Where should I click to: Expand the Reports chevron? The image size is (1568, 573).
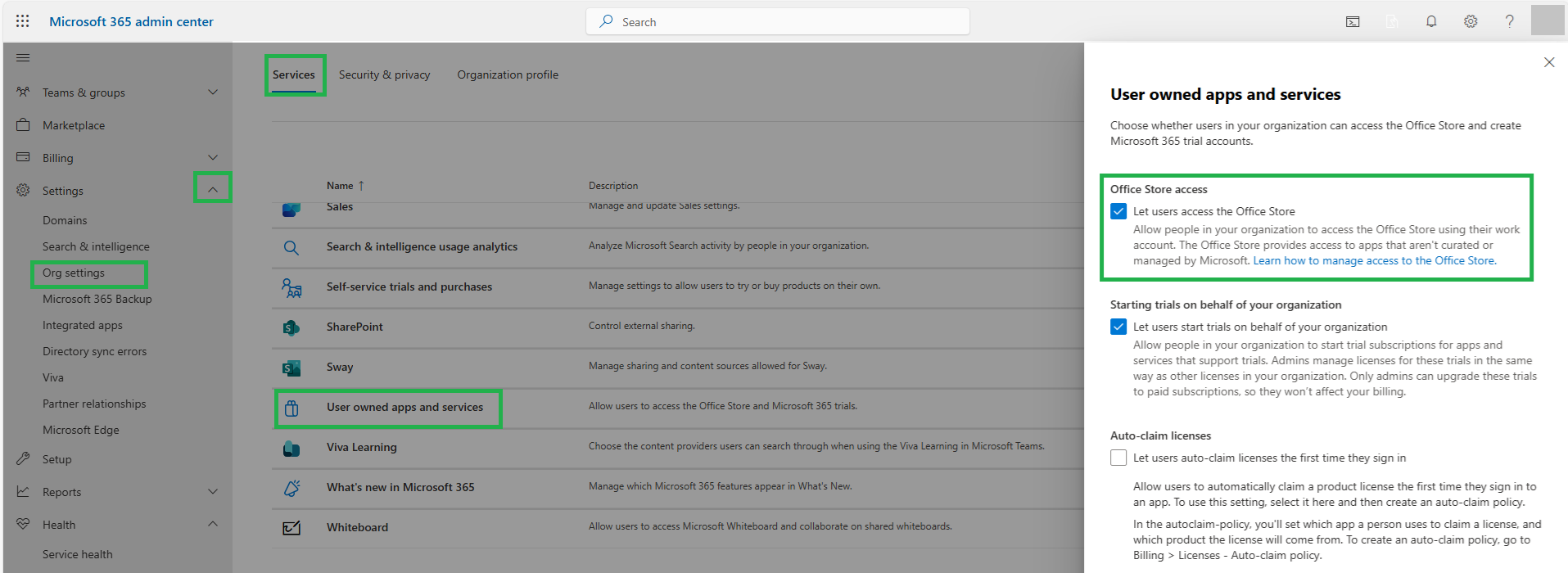click(x=213, y=491)
